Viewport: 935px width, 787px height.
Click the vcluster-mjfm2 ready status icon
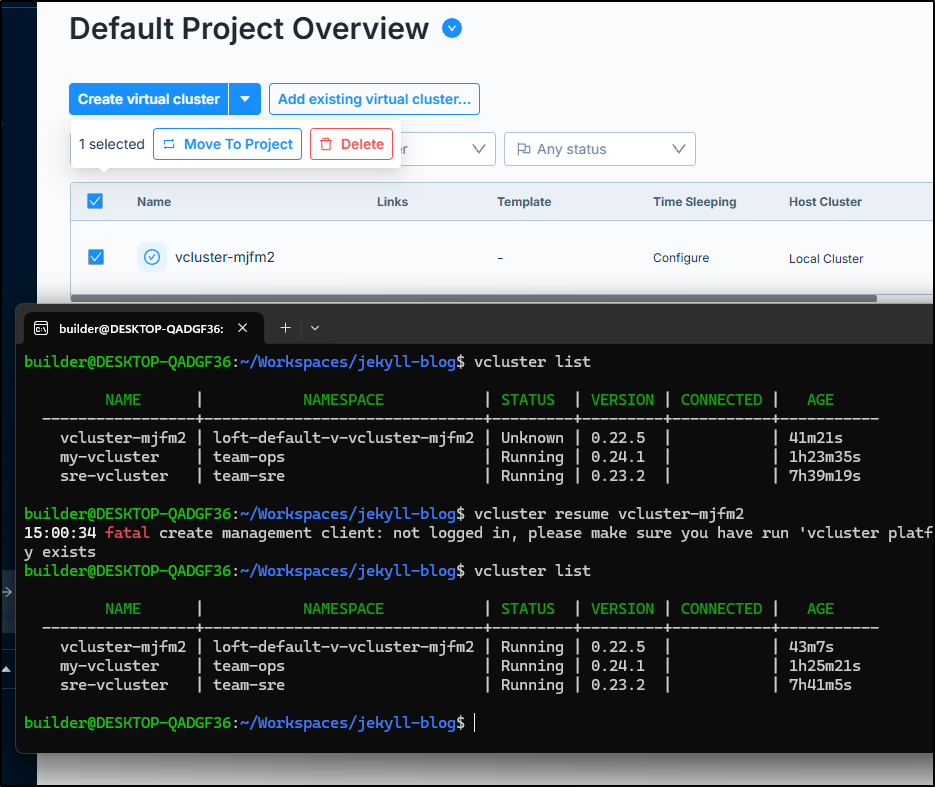point(152,257)
